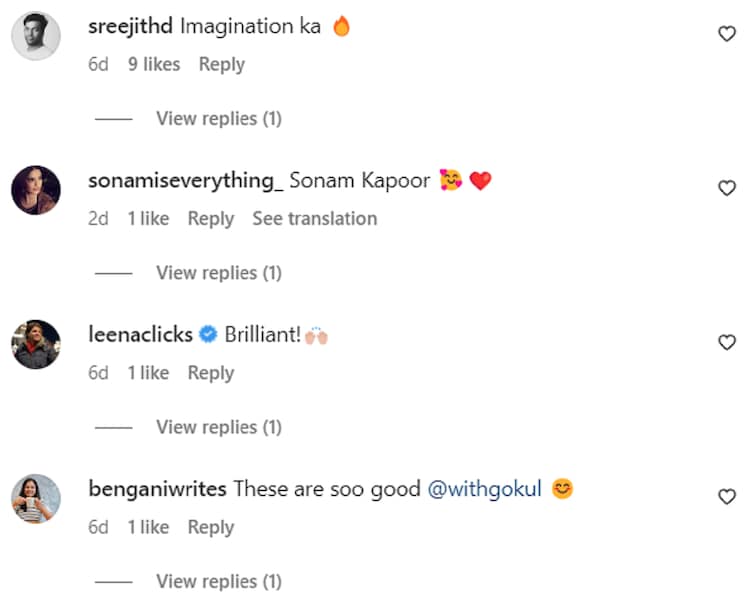Like sonamiseverything_'s comment with the heart

[727, 188]
